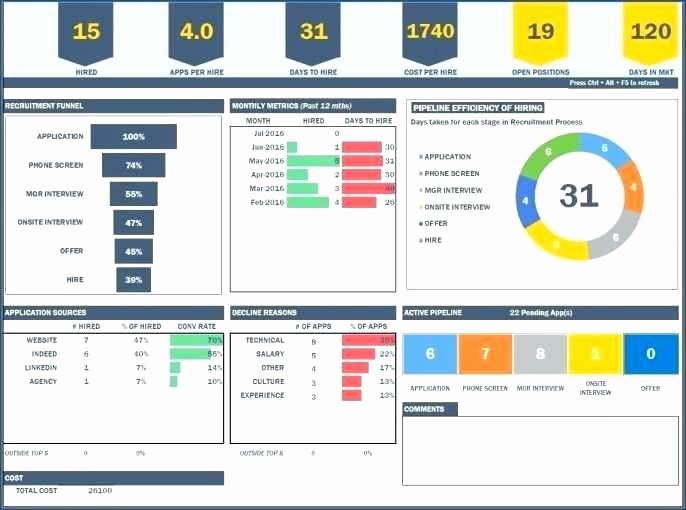Click the Days To Hire column header
The width and height of the screenshot is (686, 510).
pos(368,121)
